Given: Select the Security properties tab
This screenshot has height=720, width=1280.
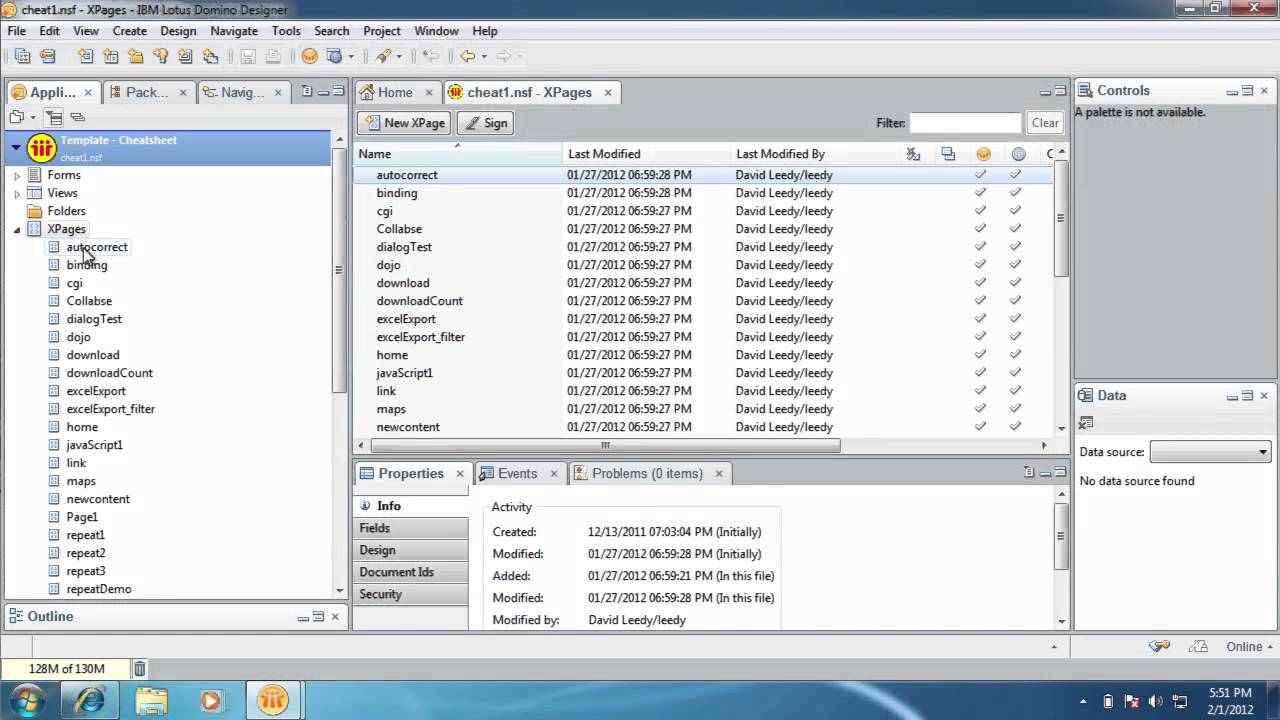Looking at the screenshot, I should coord(413,594).
